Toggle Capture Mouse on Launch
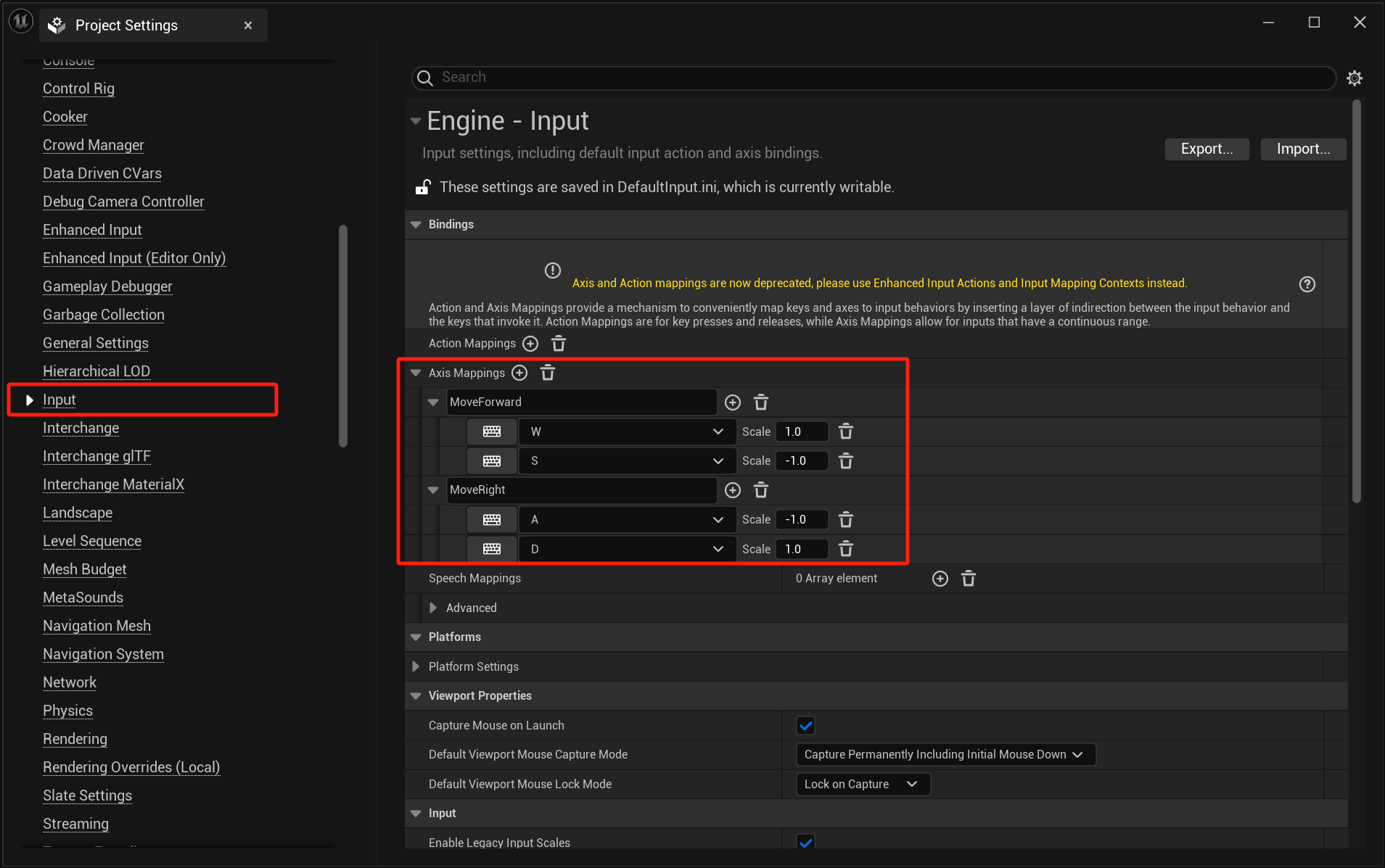Viewport: 1385px width, 868px height. [x=805, y=725]
